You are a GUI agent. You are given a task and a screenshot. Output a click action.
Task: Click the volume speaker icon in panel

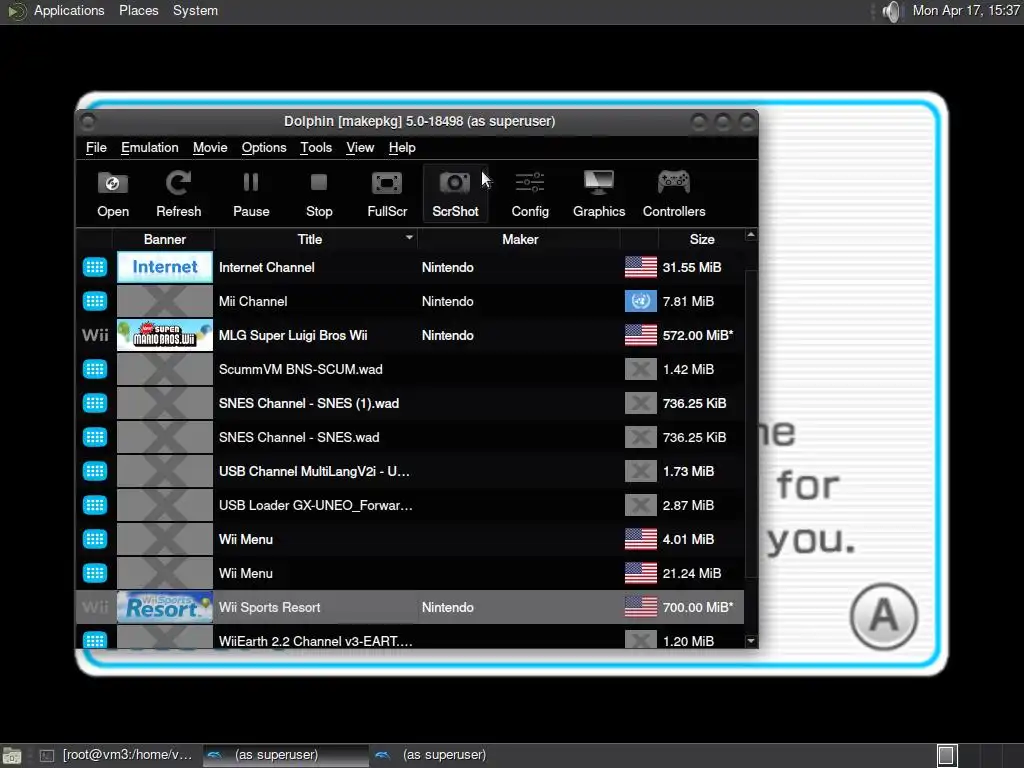pyautogui.click(x=891, y=11)
